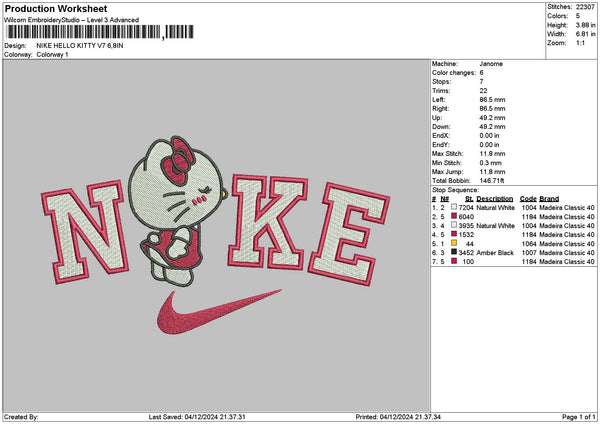Image resolution: width=600 pixels, height=424 pixels.
Task: Click the Width value '6.81 in'
Action: (585, 34)
